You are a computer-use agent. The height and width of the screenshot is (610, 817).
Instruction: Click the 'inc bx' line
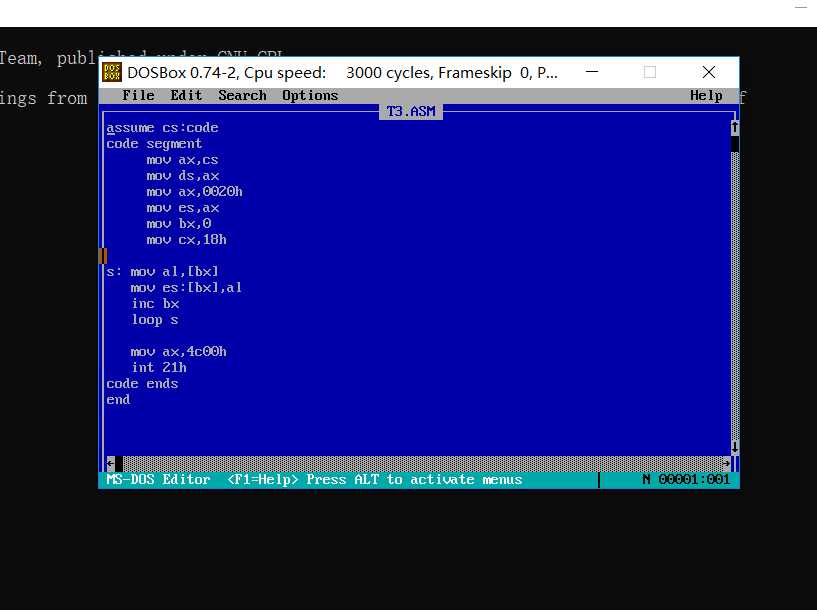155,304
